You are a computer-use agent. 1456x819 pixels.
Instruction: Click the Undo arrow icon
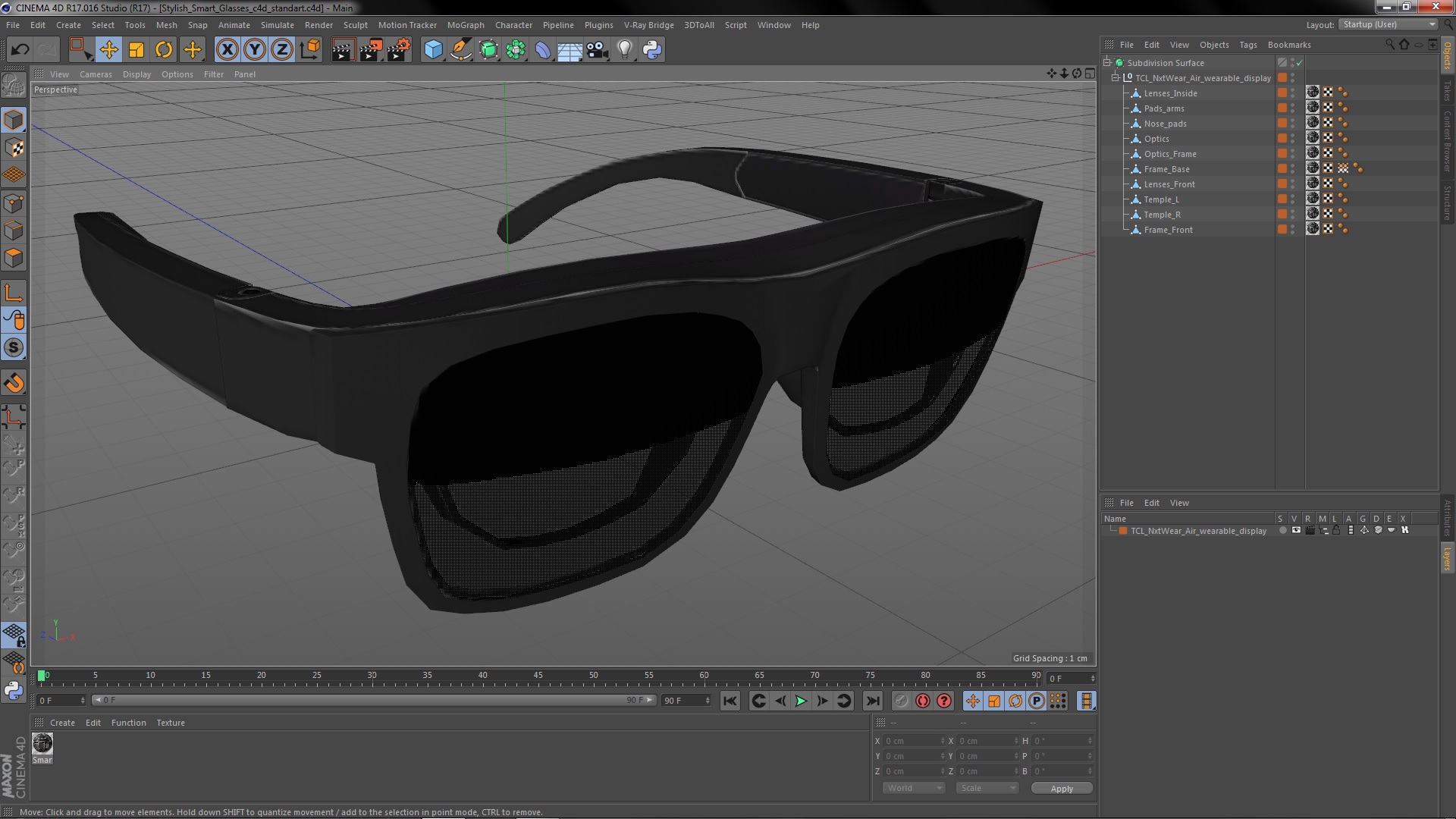20,50
